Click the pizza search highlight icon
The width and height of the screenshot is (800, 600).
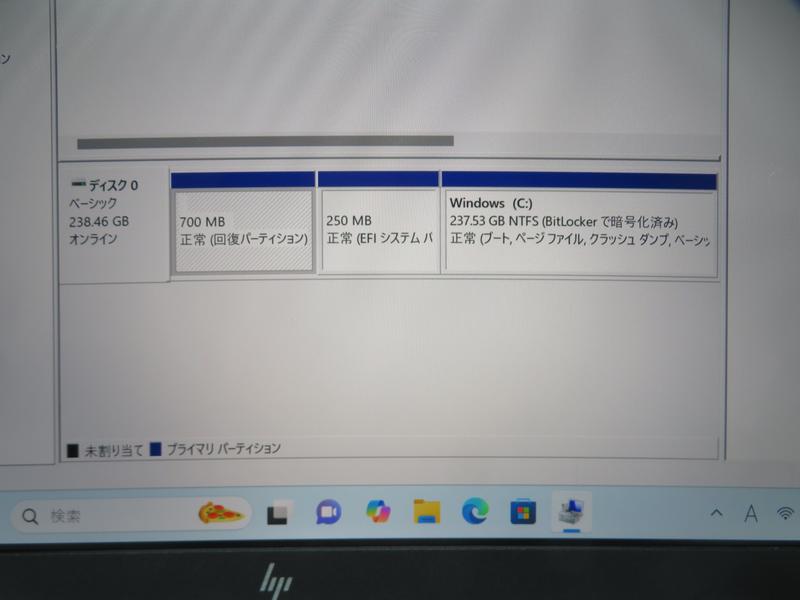[x=220, y=513]
